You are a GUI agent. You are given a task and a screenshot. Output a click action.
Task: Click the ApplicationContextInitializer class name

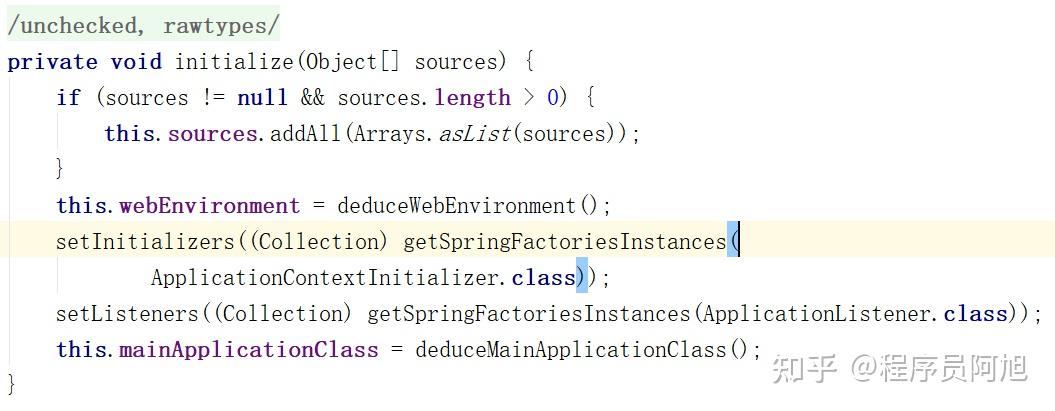326,278
